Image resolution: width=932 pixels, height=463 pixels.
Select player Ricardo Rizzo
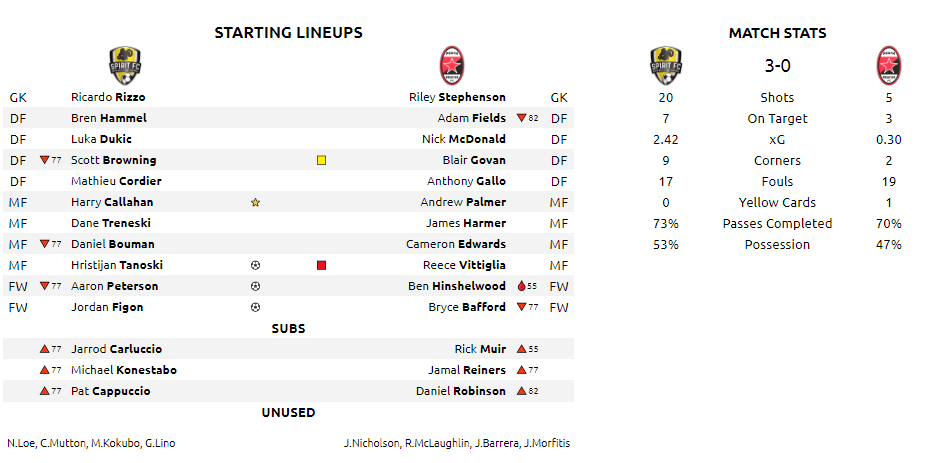pos(108,97)
